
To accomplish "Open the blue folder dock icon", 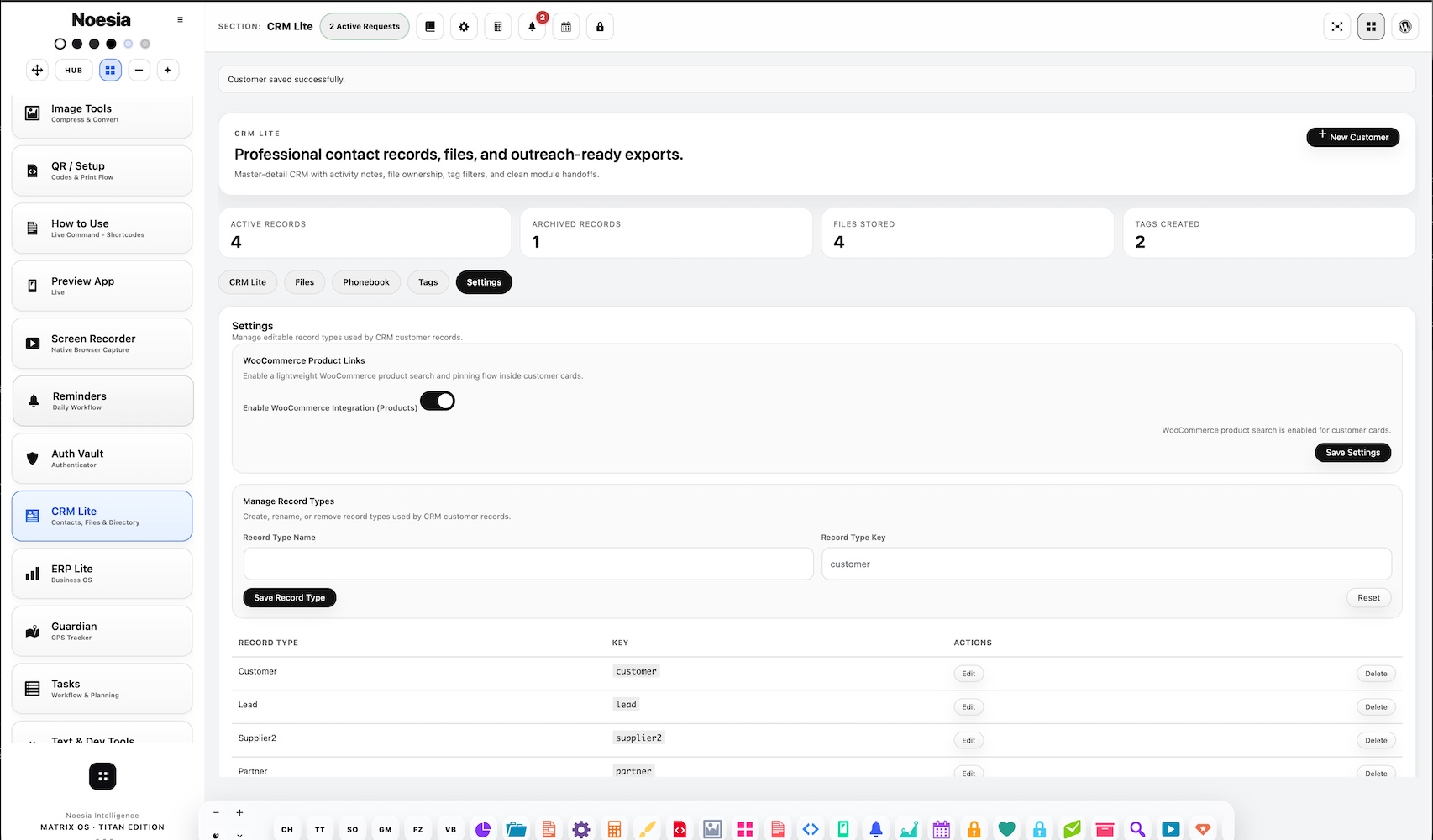I will pos(516,829).
